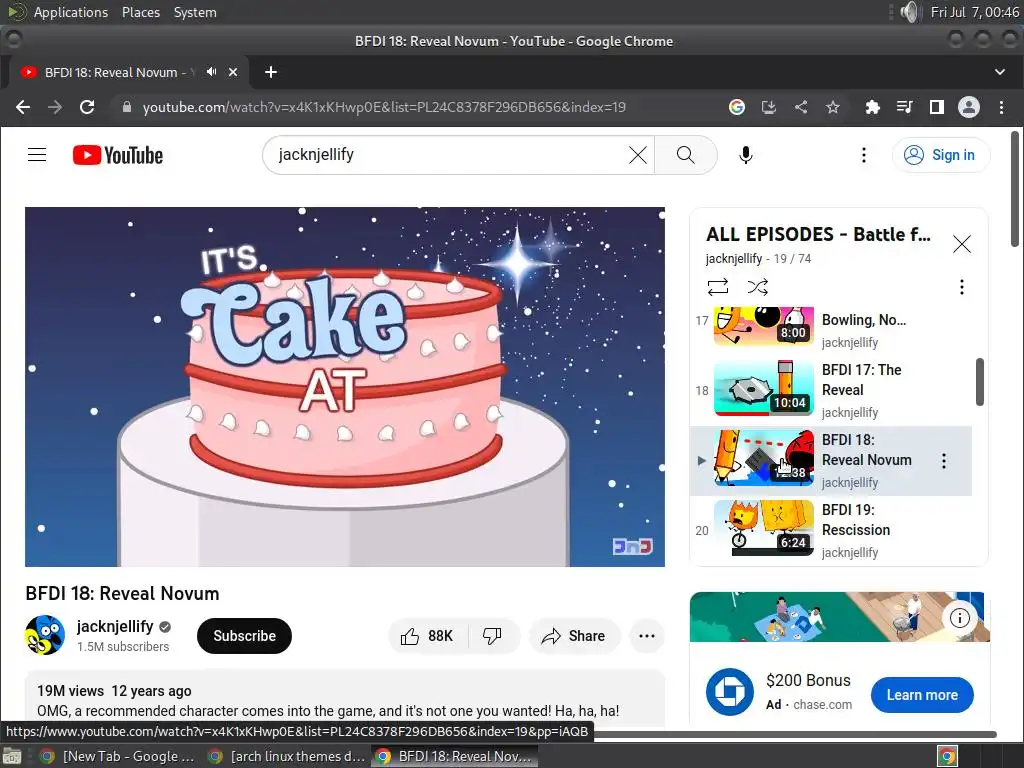This screenshot has height=768, width=1024.
Task: Open the jacknjellify channel avatar
Action: pos(45,635)
